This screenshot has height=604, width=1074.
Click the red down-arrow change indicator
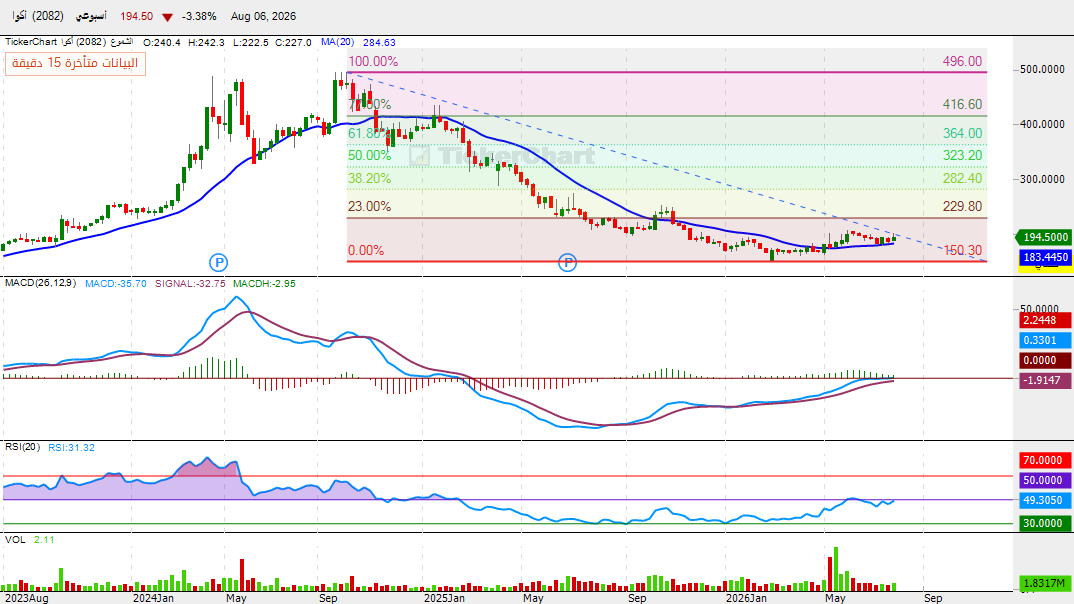click(167, 17)
